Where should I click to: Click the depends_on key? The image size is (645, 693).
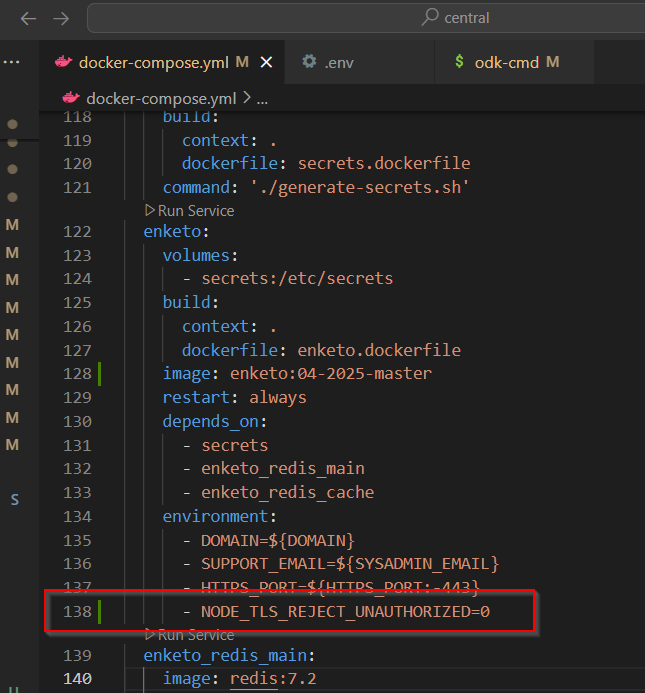coord(210,422)
